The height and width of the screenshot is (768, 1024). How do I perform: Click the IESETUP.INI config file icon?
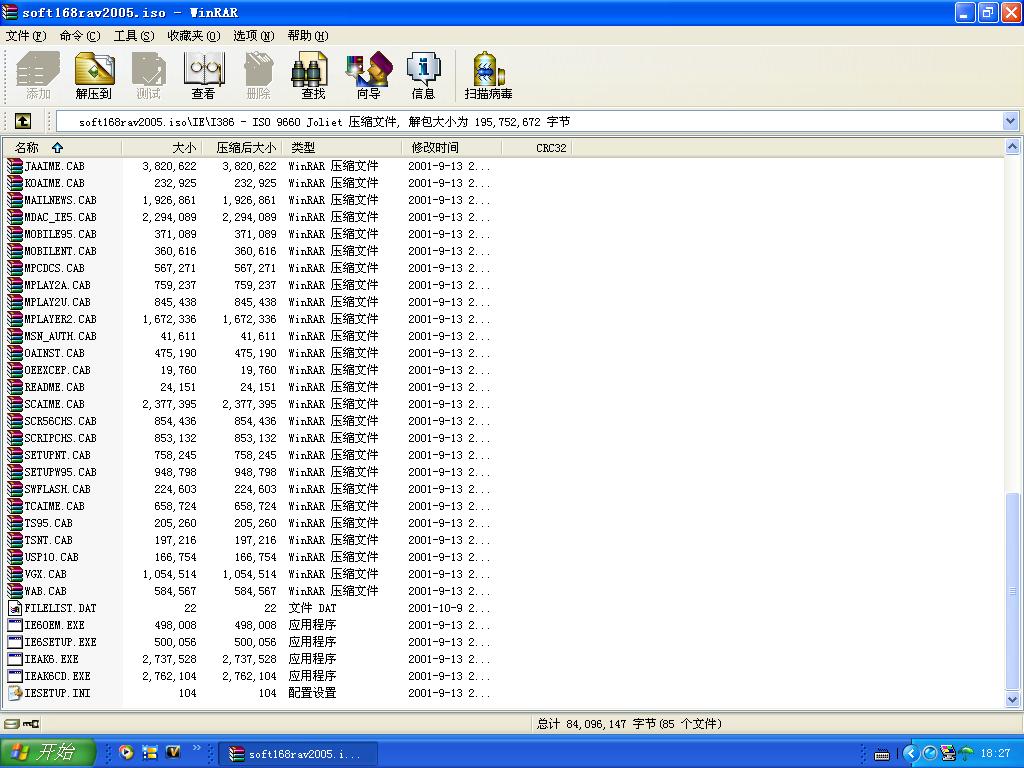[x=14, y=693]
